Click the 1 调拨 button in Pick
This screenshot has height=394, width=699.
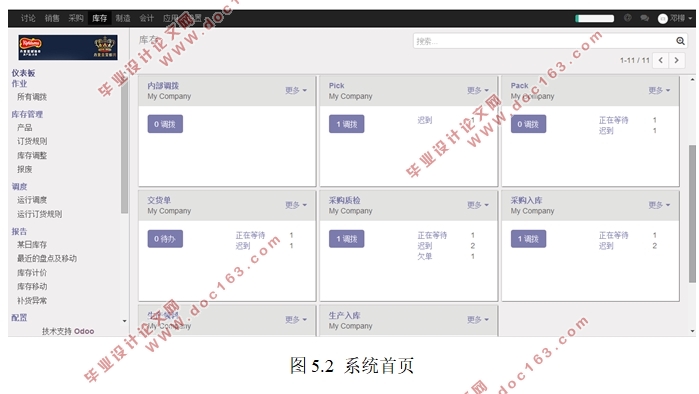click(346, 124)
